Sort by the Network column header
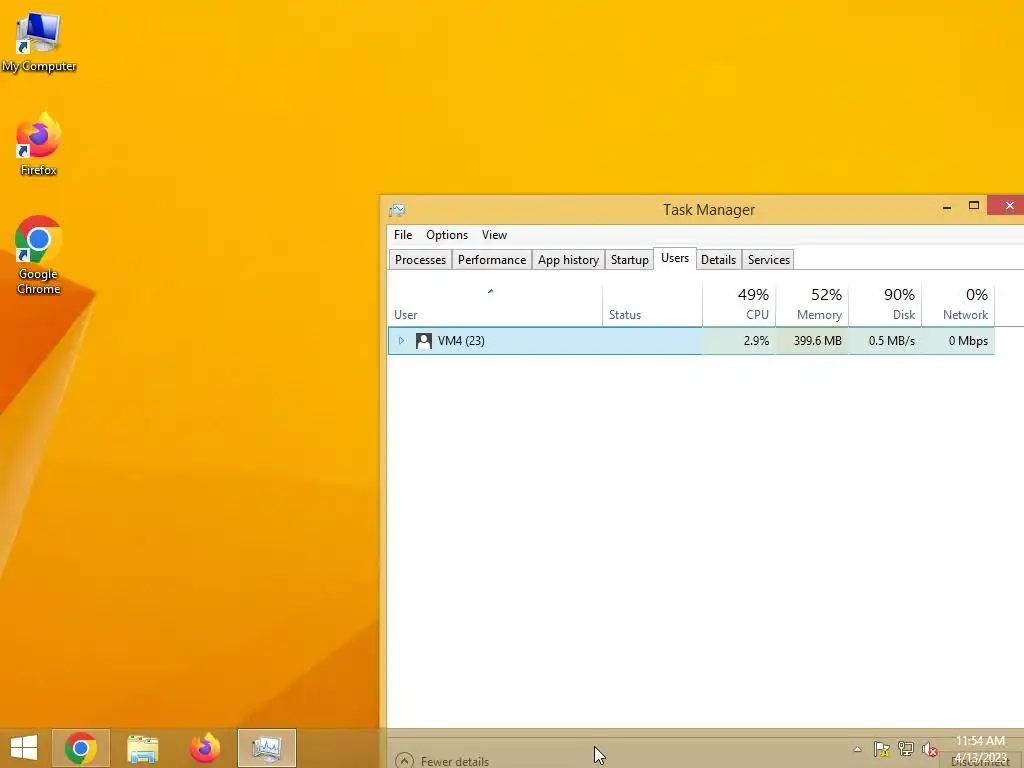Screen dimensions: 1024x768 [x=958, y=306]
